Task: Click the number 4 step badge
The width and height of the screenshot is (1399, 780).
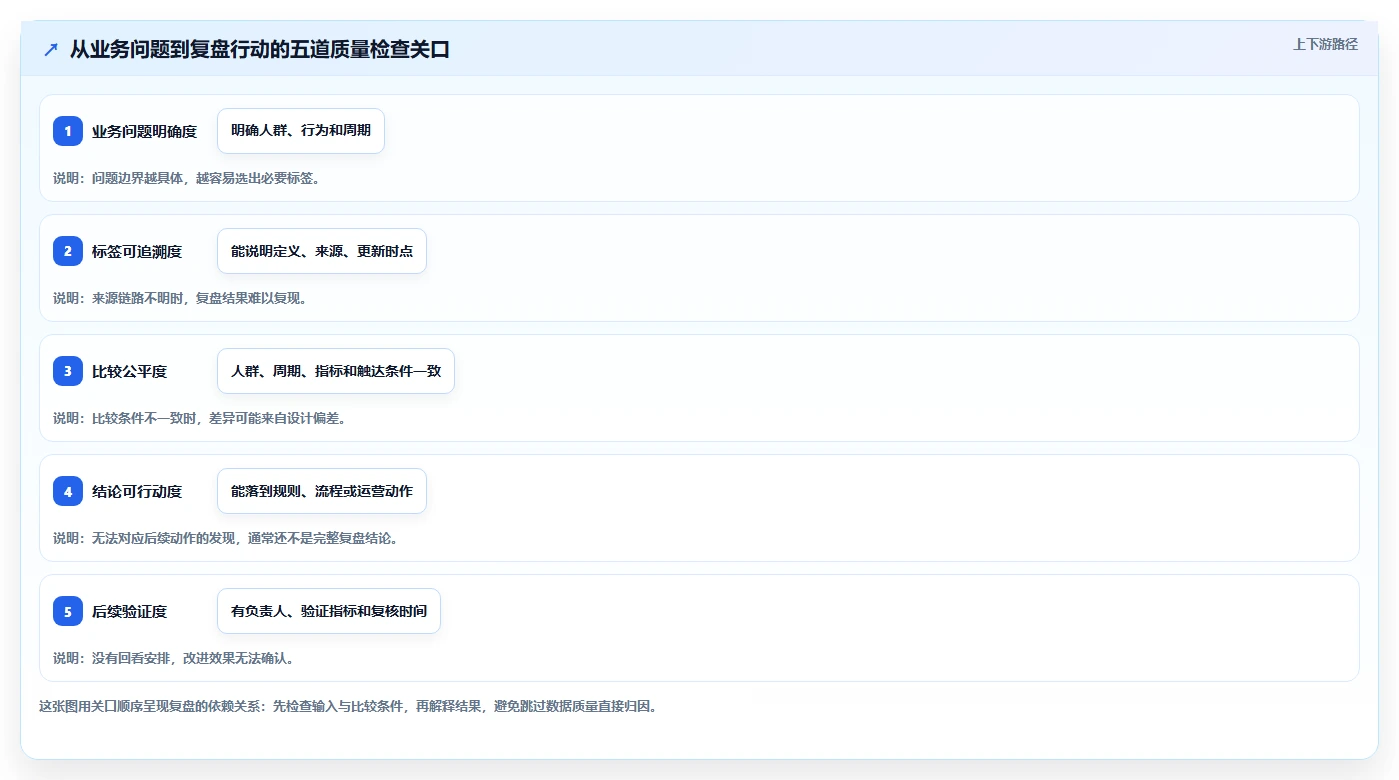Action: click(x=68, y=491)
